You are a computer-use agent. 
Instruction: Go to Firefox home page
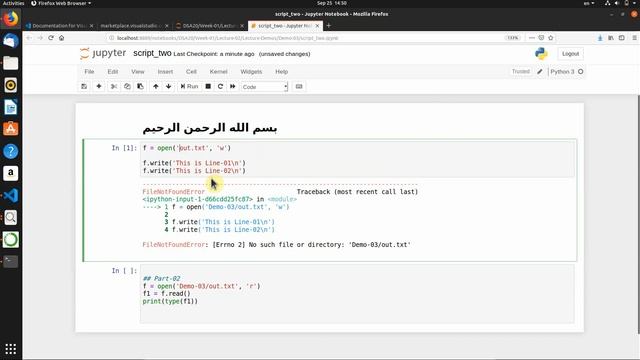62,38
